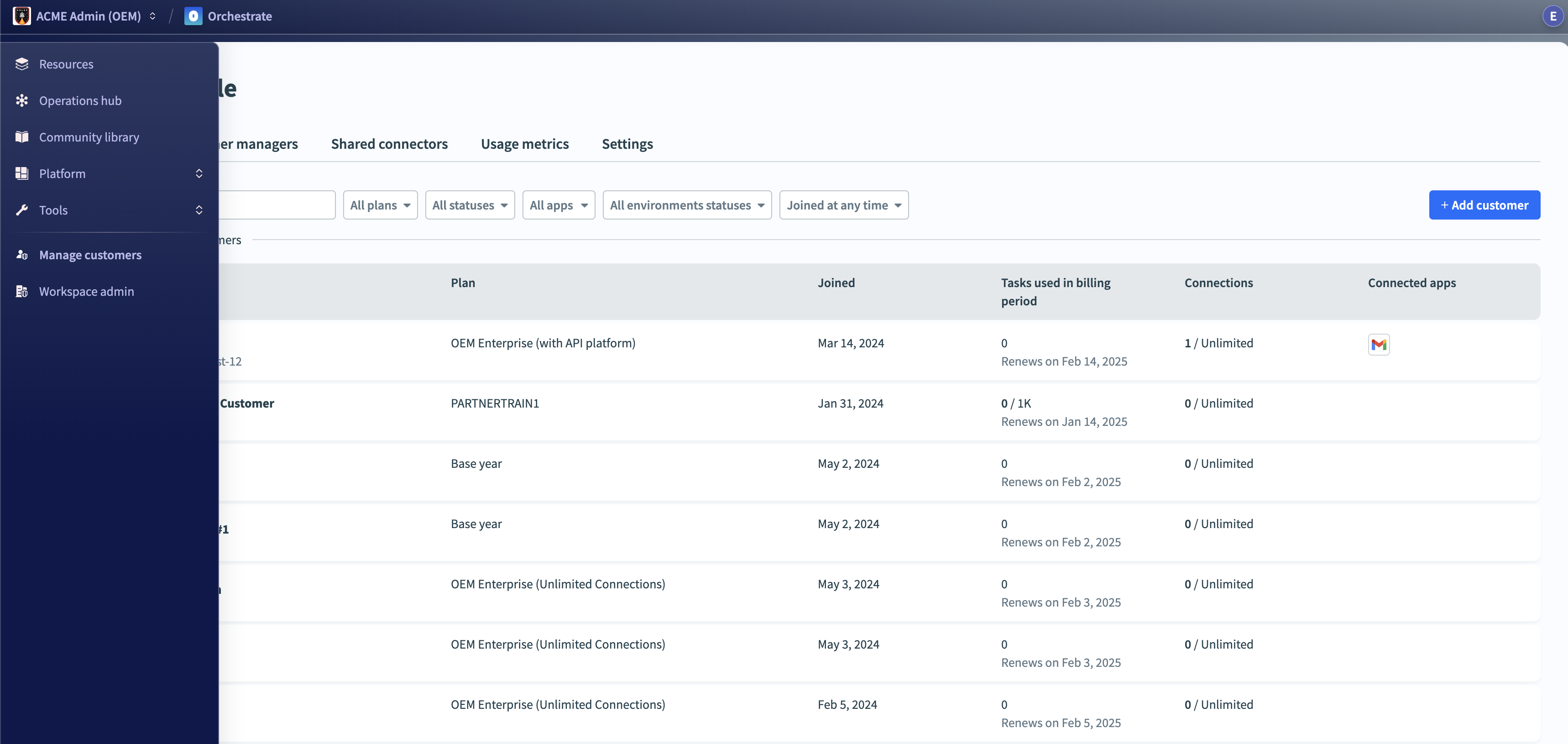The width and height of the screenshot is (1568, 744).
Task: Click Manage customers icon
Action: coord(22,253)
